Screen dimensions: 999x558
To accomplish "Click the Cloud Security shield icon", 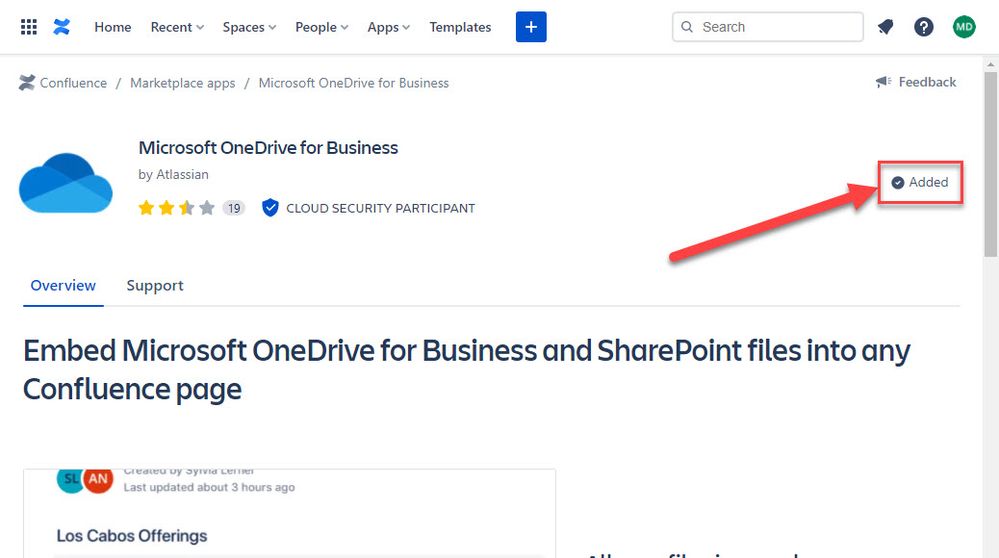I will 270,208.
